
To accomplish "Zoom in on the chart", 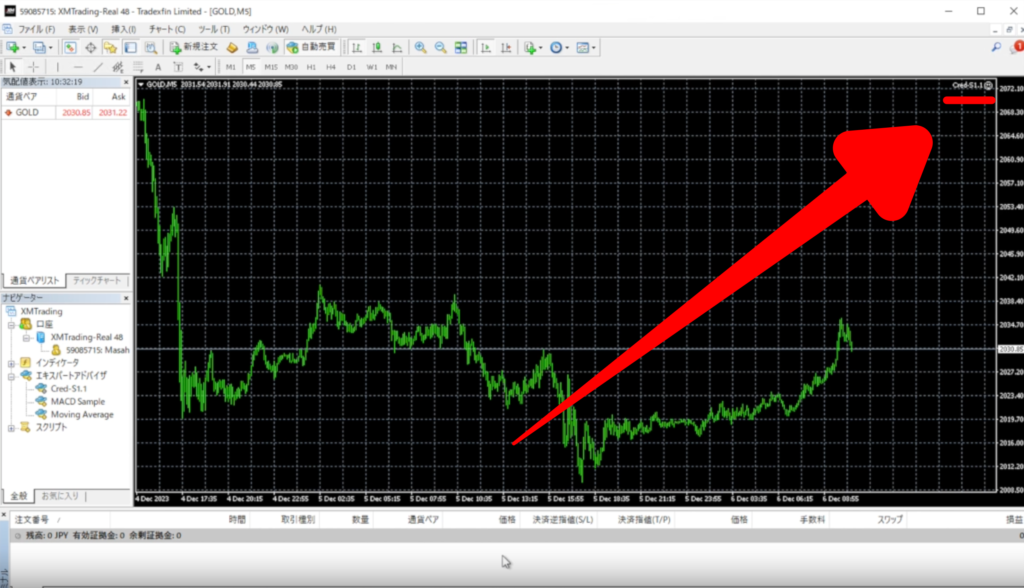I will pos(420,47).
